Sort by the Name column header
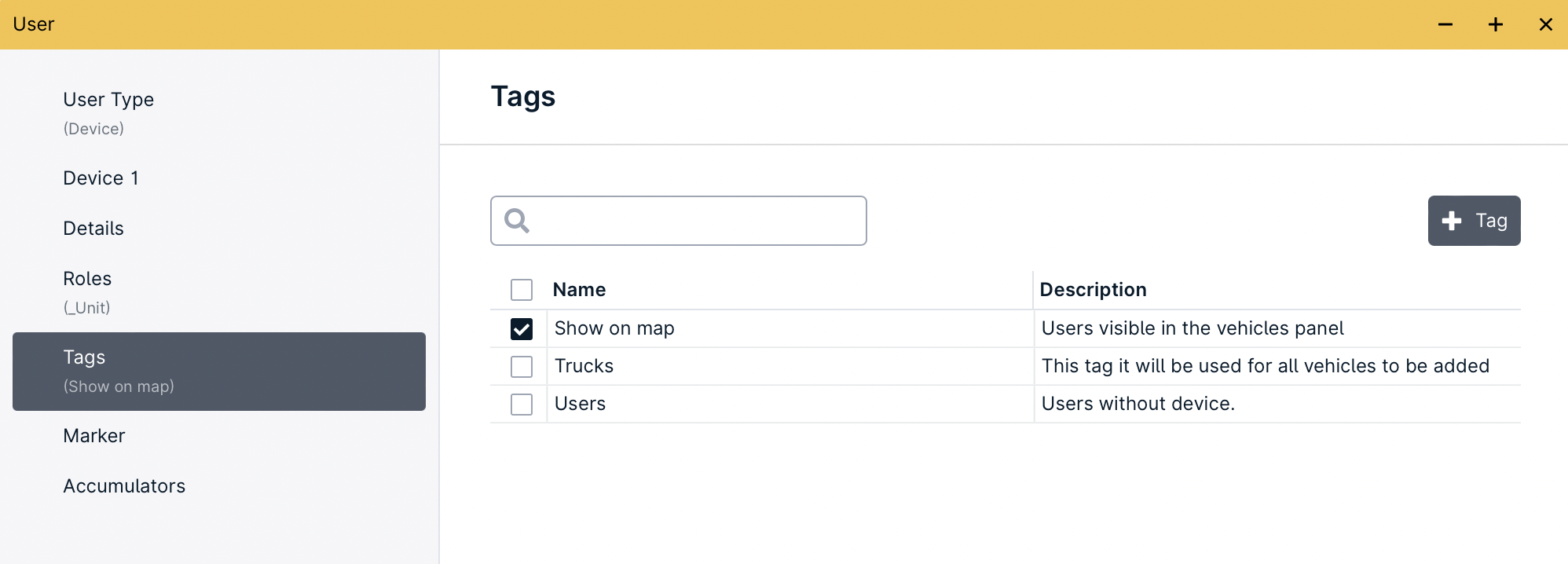This screenshot has height=564, width=1568. tap(579, 290)
